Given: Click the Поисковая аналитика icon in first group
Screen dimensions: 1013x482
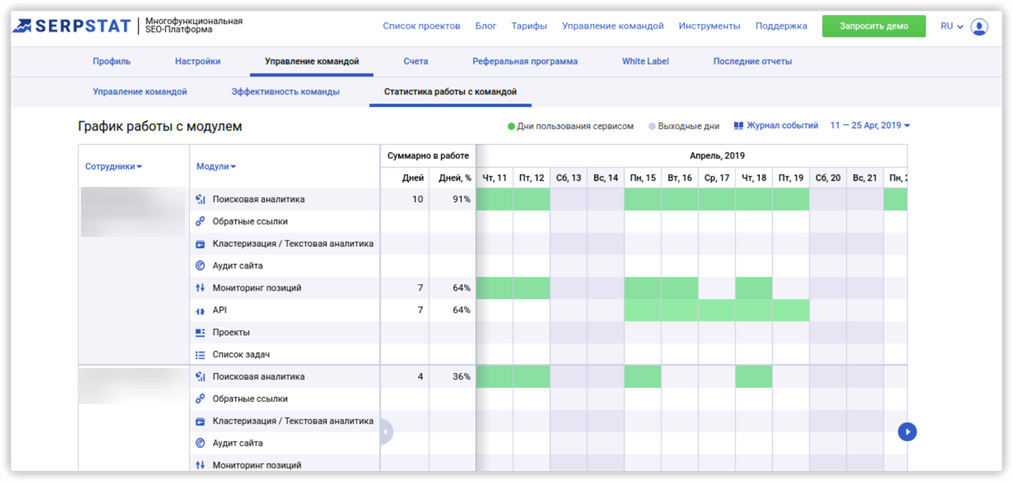Looking at the screenshot, I should tap(200, 200).
